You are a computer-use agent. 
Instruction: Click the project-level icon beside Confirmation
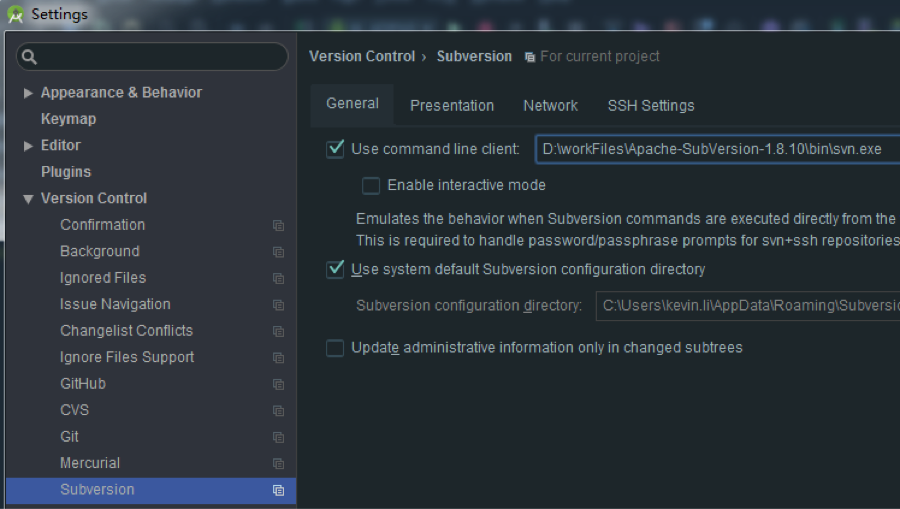click(x=278, y=226)
